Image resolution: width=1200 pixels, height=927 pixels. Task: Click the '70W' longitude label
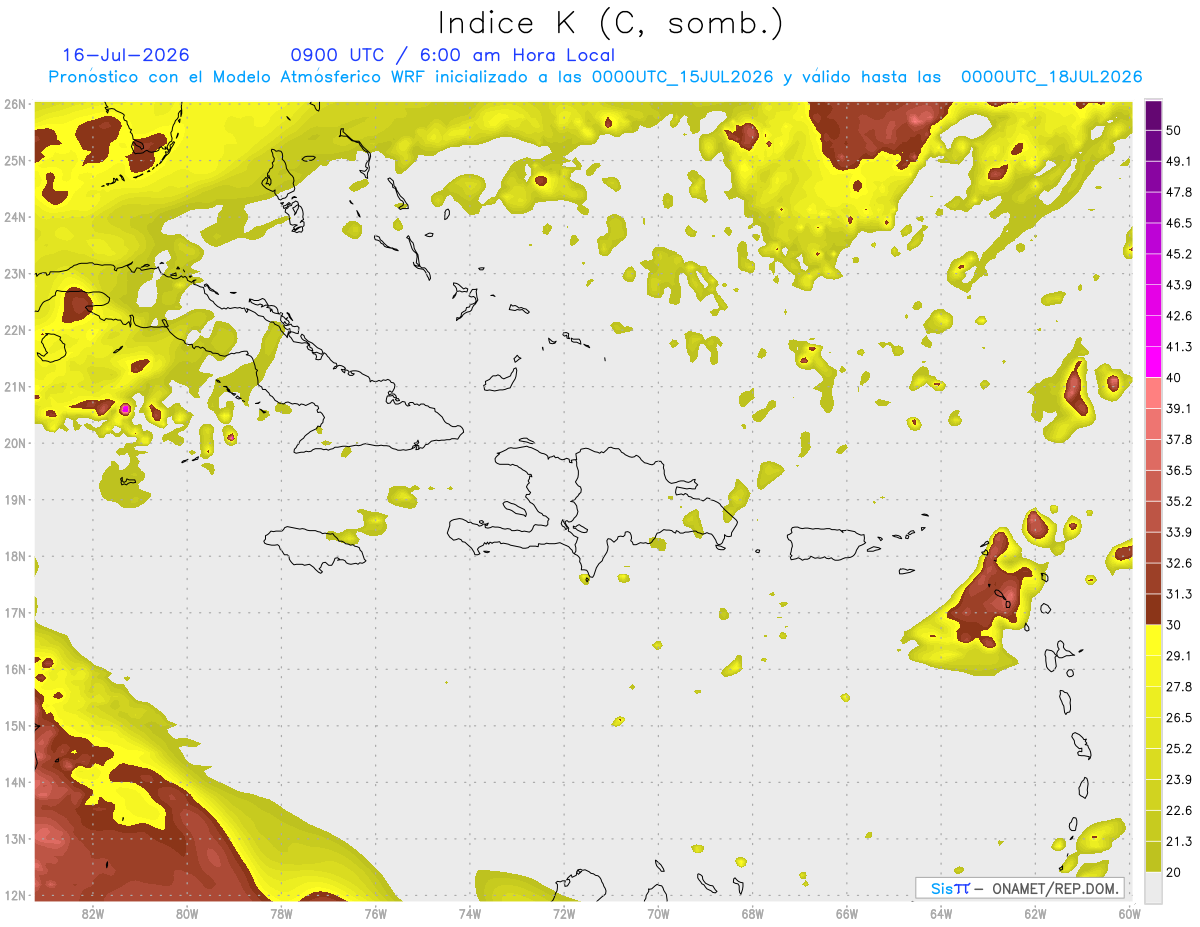pos(658,913)
